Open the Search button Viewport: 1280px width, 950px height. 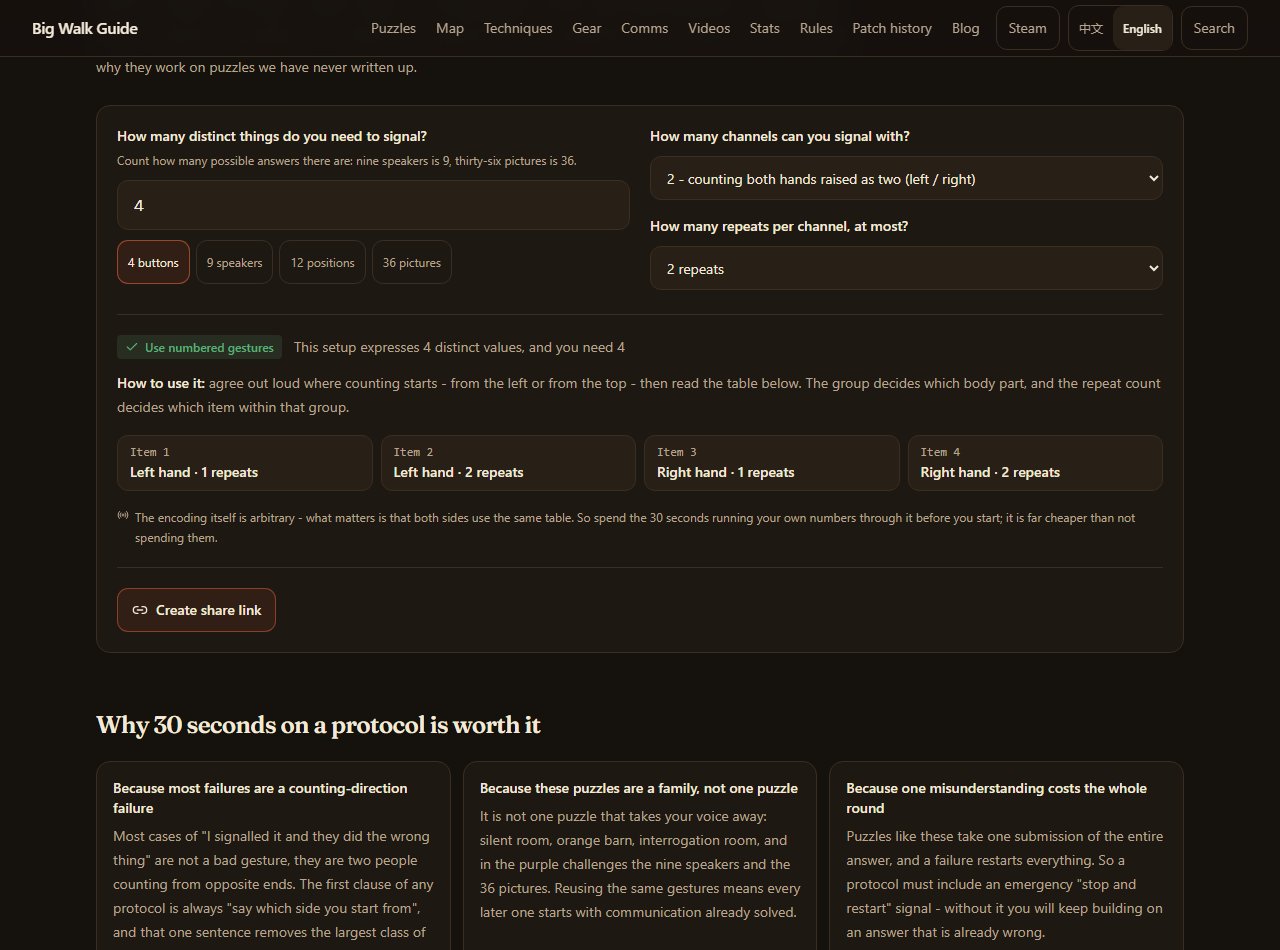(x=1214, y=28)
